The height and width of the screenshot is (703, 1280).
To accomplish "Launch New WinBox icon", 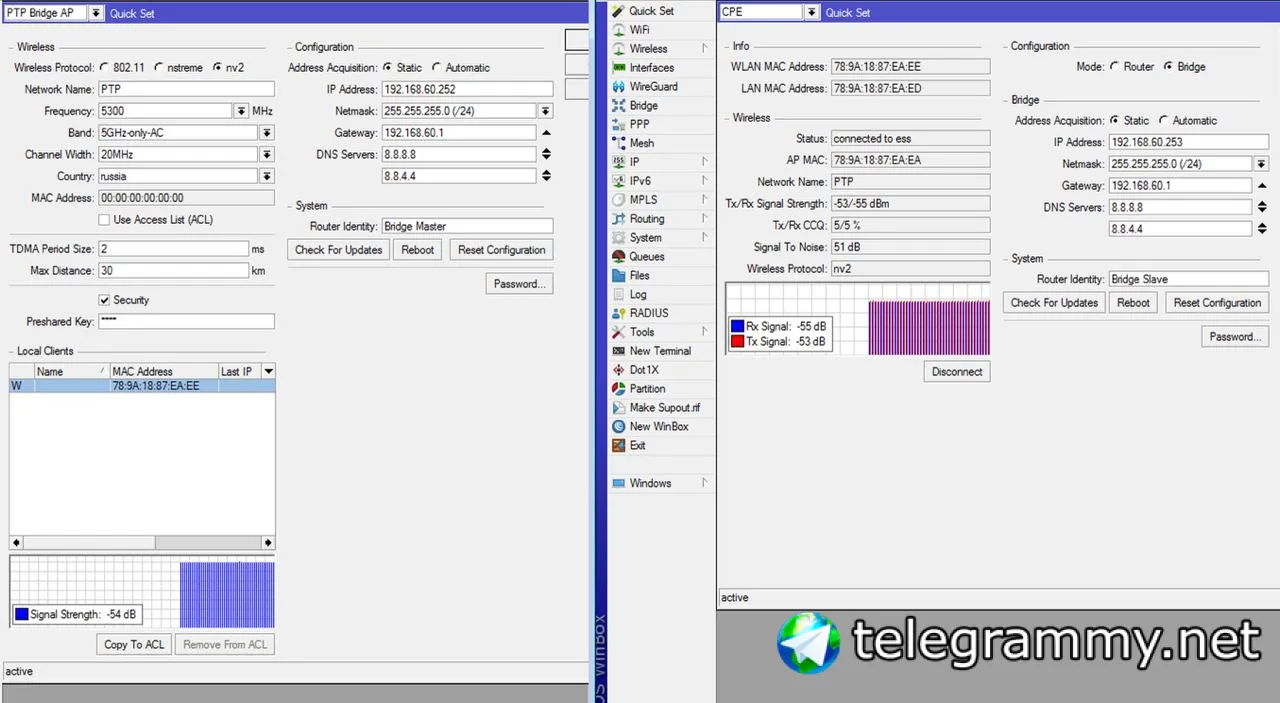I will [619, 427].
